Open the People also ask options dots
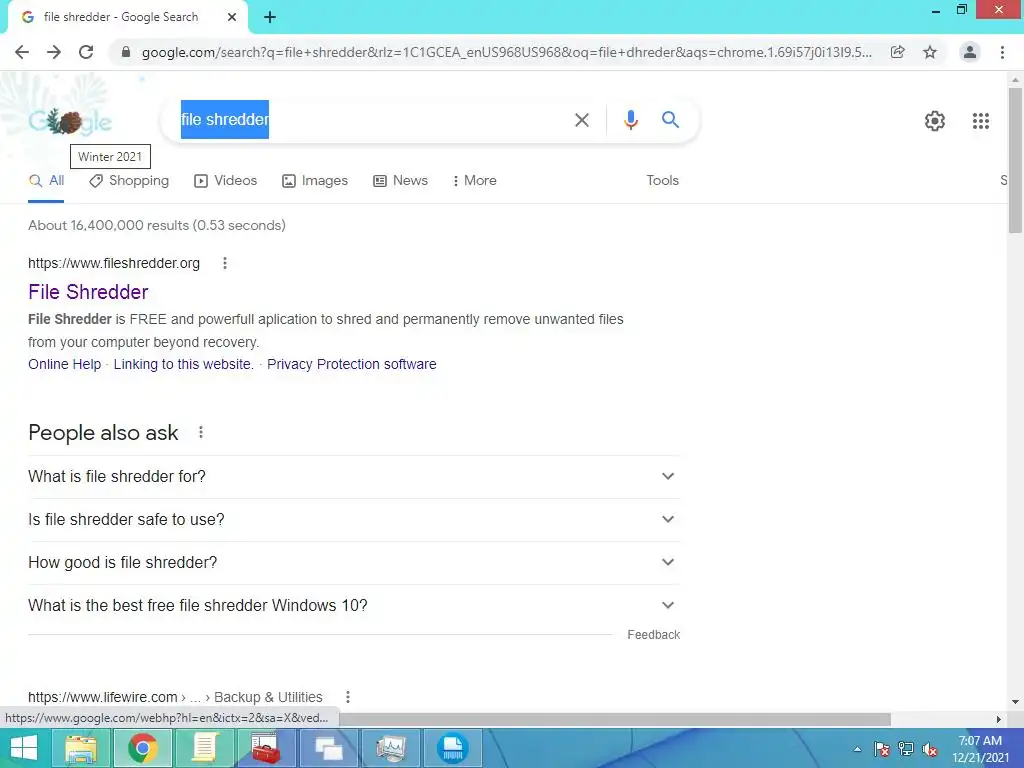 201,432
